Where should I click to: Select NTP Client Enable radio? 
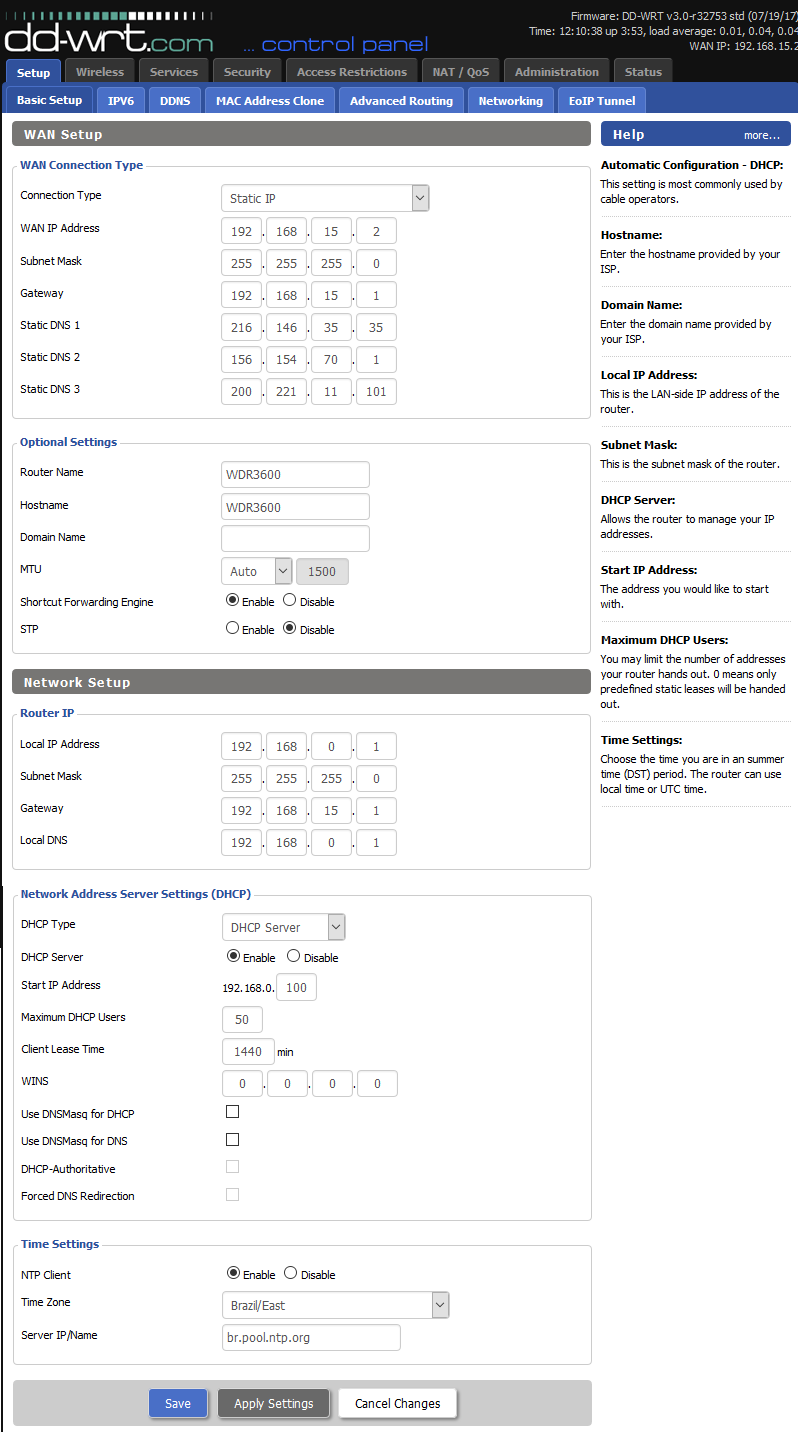(234, 1273)
